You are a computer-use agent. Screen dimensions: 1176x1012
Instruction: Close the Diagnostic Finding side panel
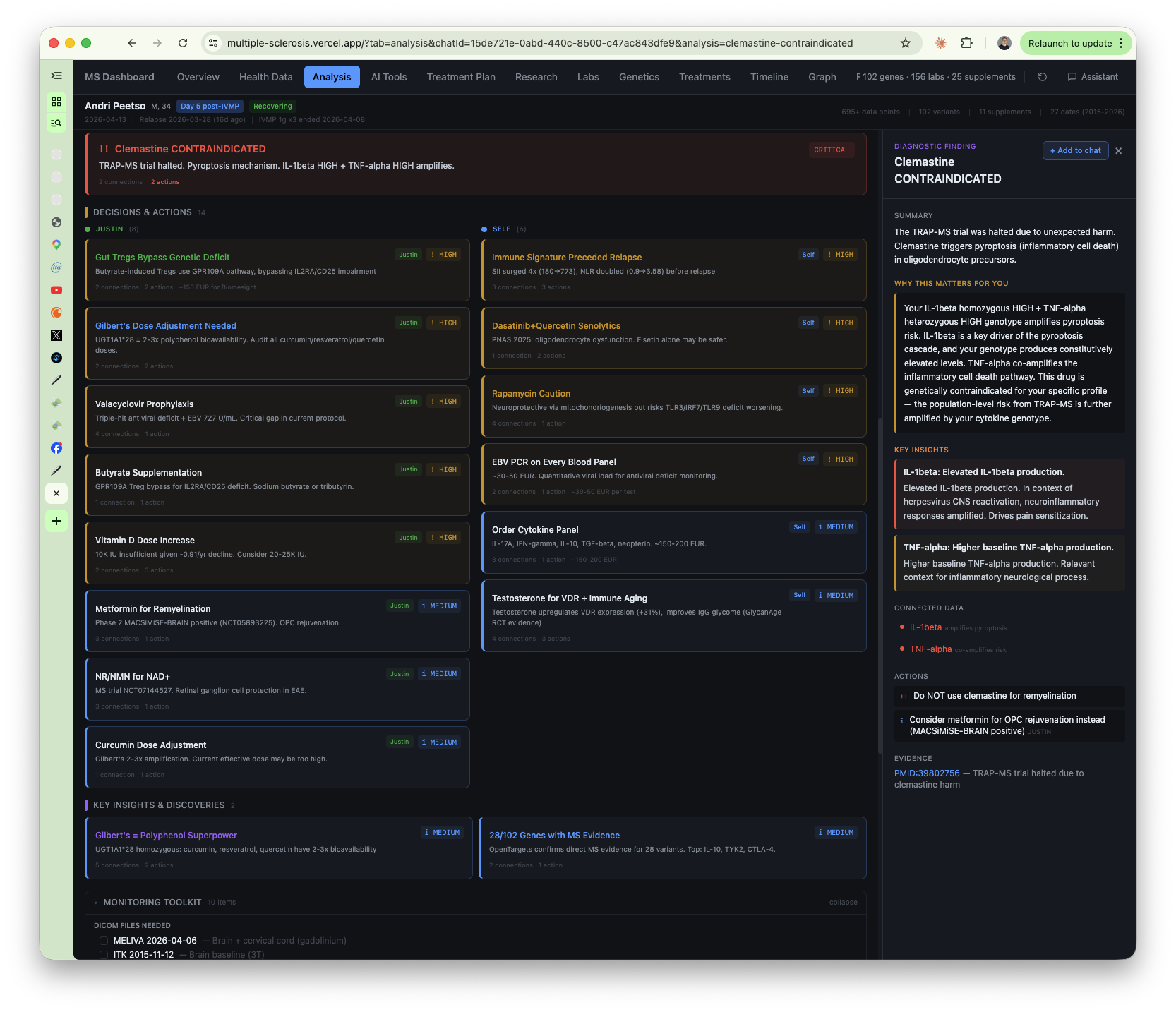click(1118, 151)
